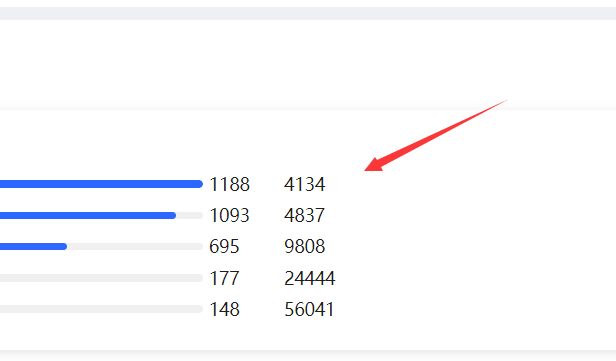Select the value 1093
The image size is (616, 361).
(229, 215)
